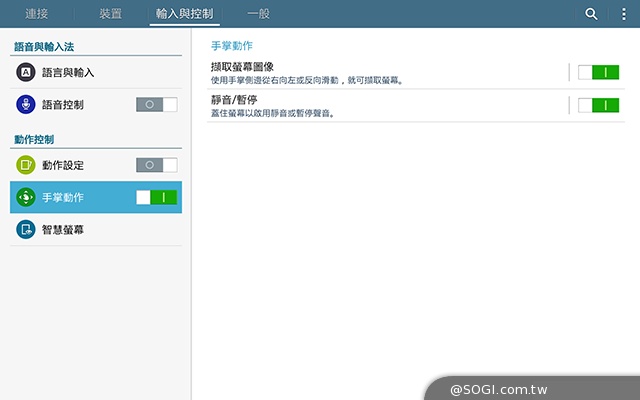Tap the 手掌動作 palm icon
The height and width of the screenshot is (400, 640).
pyautogui.click(x=26, y=198)
